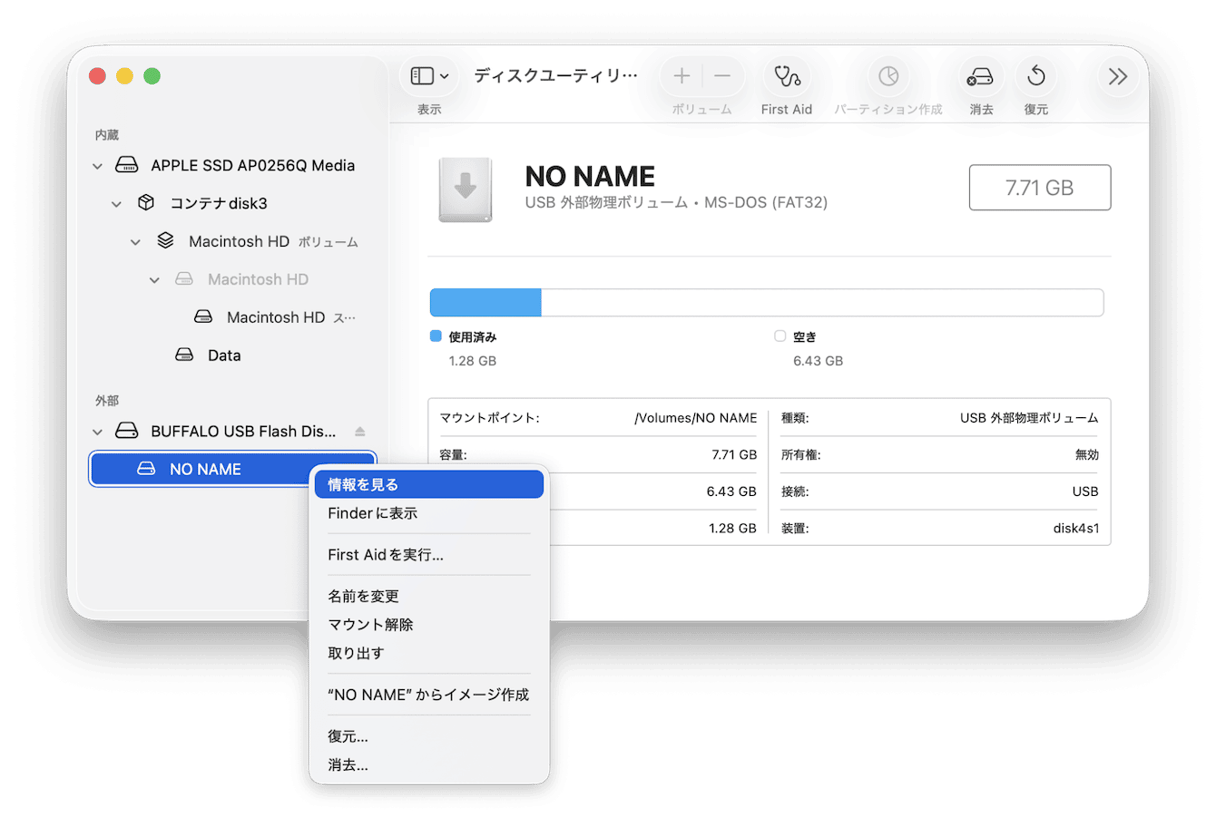
Task: Choose Finderに表示 from context menu
Action: click(429, 514)
